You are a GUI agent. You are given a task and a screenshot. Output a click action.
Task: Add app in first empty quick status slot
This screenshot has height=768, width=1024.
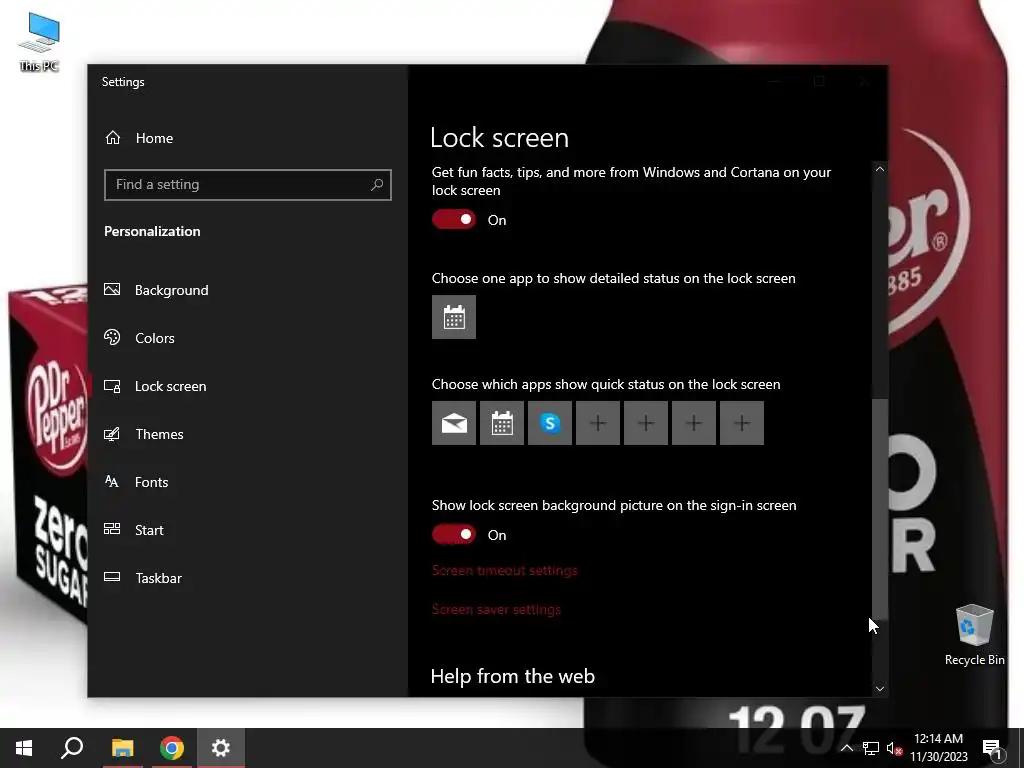(x=598, y=423)
